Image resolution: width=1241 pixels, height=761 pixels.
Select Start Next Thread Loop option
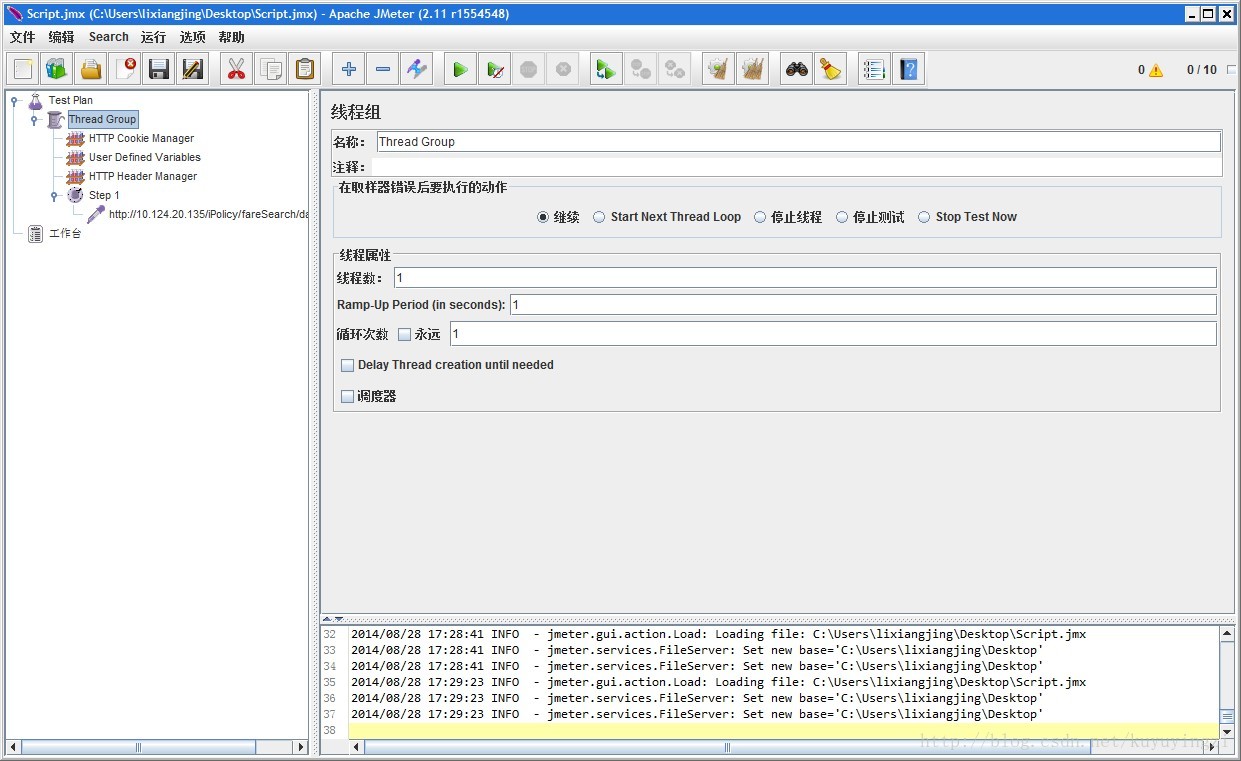(x=599, y=217)
